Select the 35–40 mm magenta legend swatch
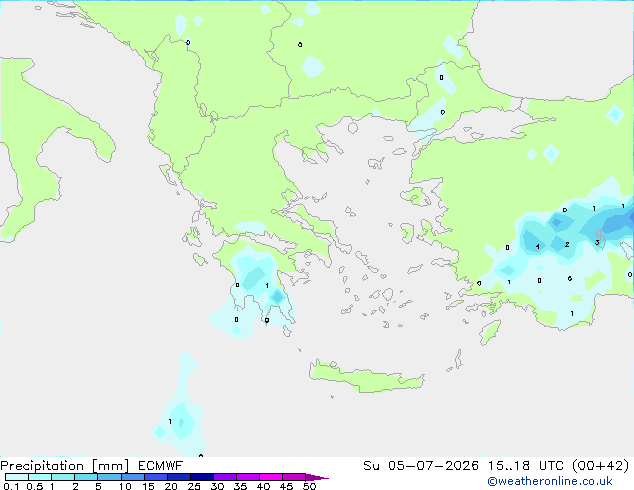The height and width of the screenshot is (490, 634). (247, 477)
